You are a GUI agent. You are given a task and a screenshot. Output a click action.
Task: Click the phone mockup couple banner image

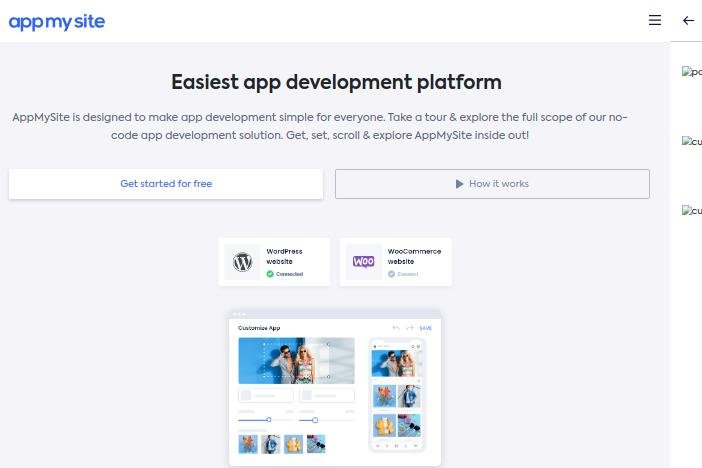[x=396, y=364]
